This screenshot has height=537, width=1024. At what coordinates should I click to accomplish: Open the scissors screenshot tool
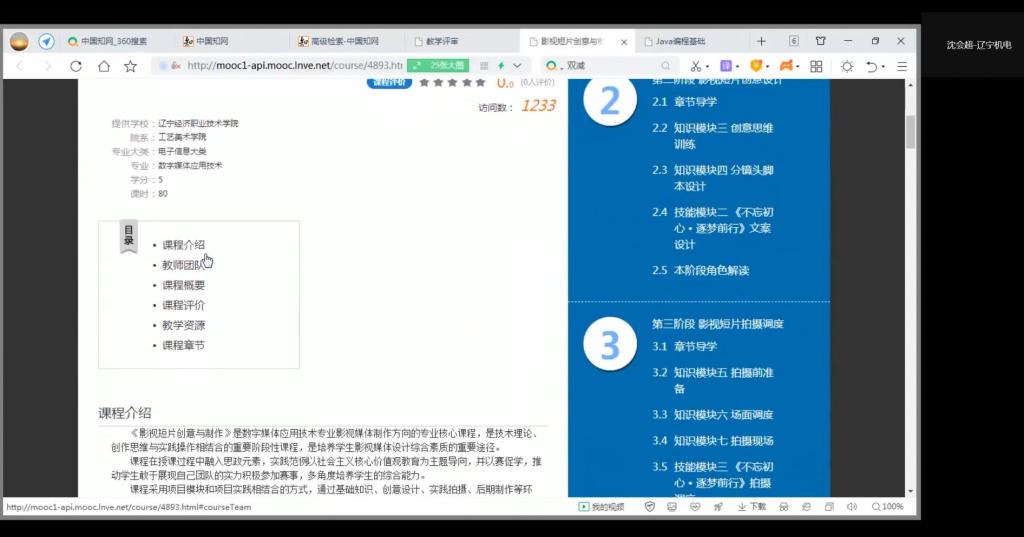click(695, 66)
